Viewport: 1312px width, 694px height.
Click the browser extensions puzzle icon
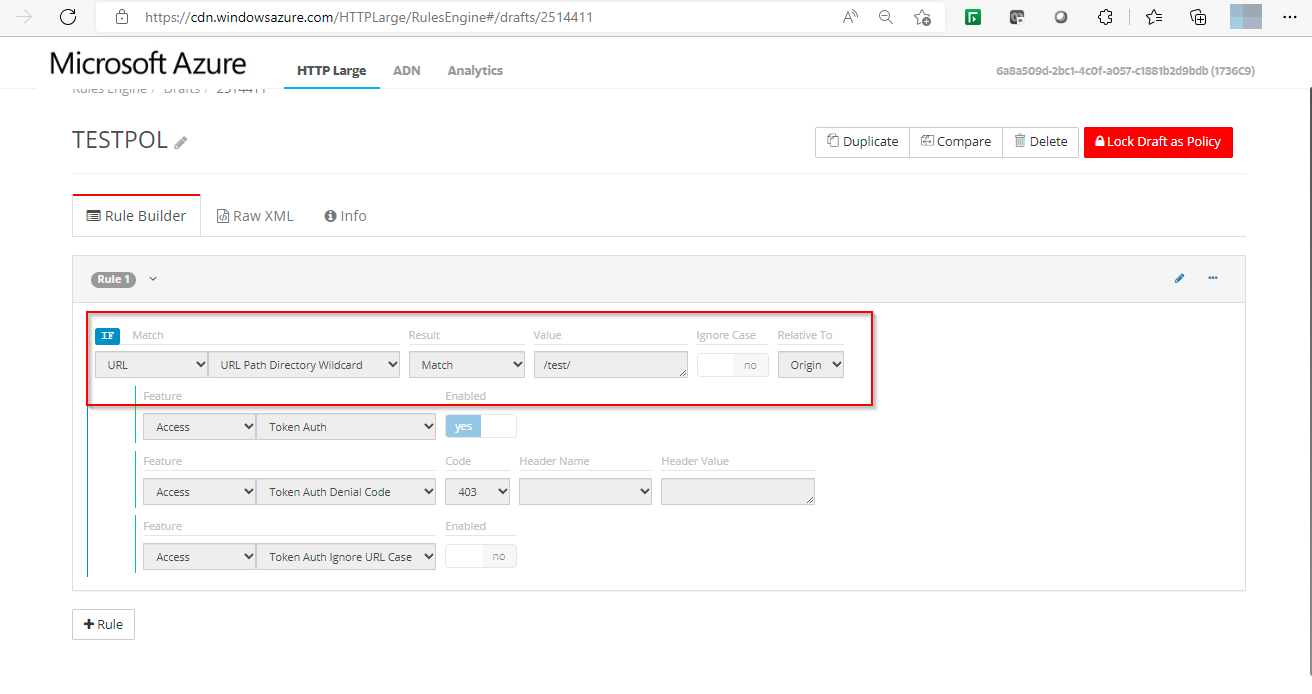(x=1105, y=17)
